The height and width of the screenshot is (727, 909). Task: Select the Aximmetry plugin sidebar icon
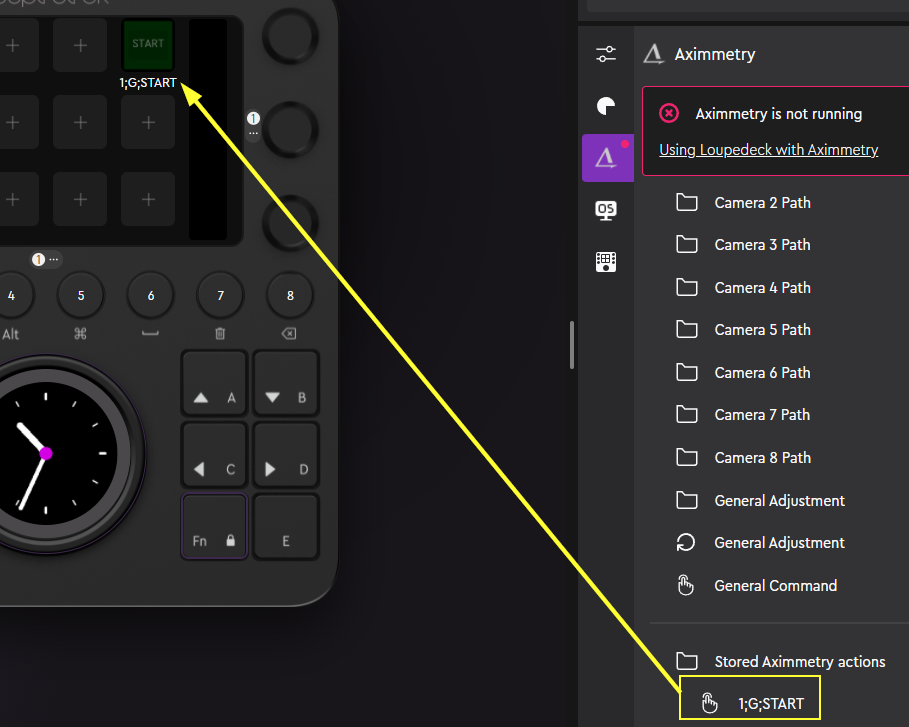pyautogui.click(x=607, y=157)
